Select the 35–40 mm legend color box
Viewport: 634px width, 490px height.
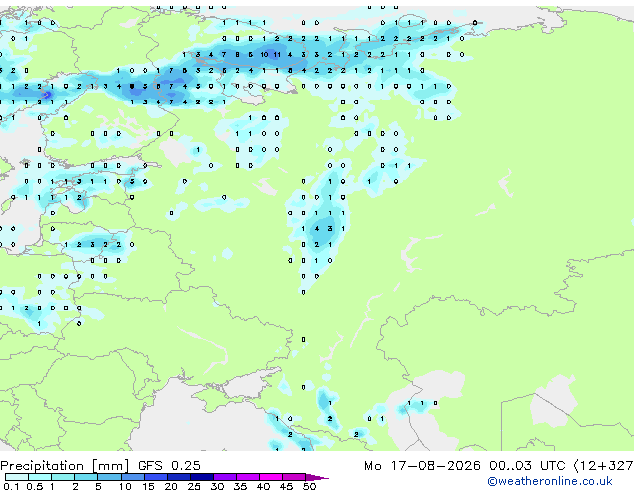247,477
